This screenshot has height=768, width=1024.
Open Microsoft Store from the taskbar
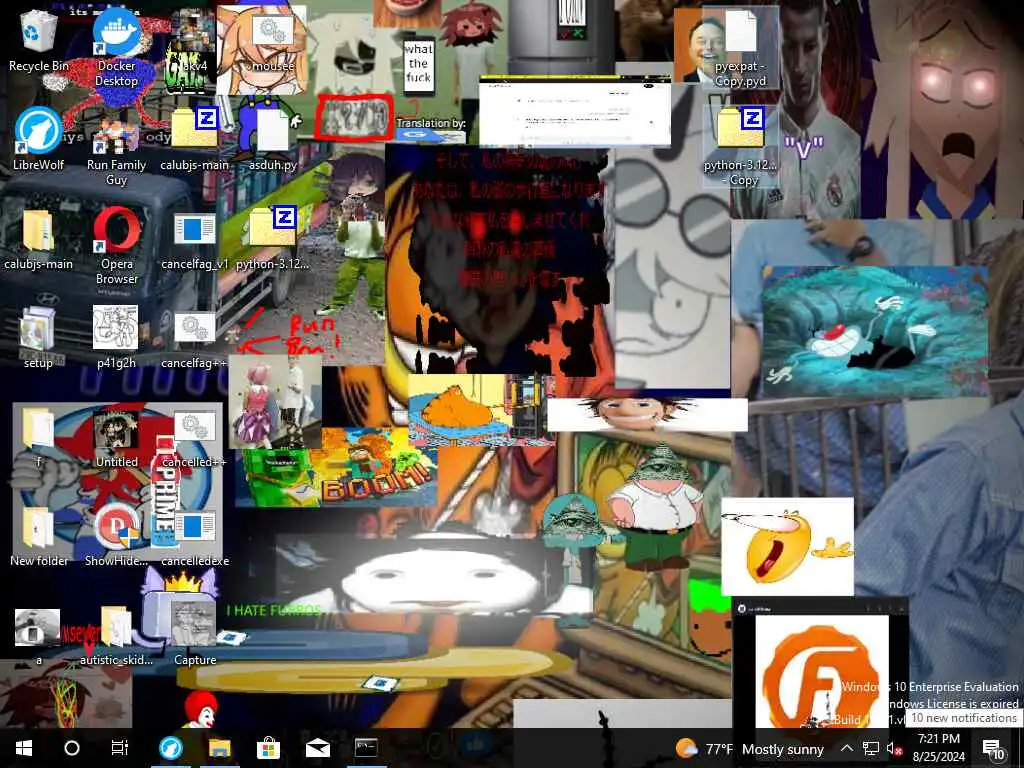[x=268, y=748]
